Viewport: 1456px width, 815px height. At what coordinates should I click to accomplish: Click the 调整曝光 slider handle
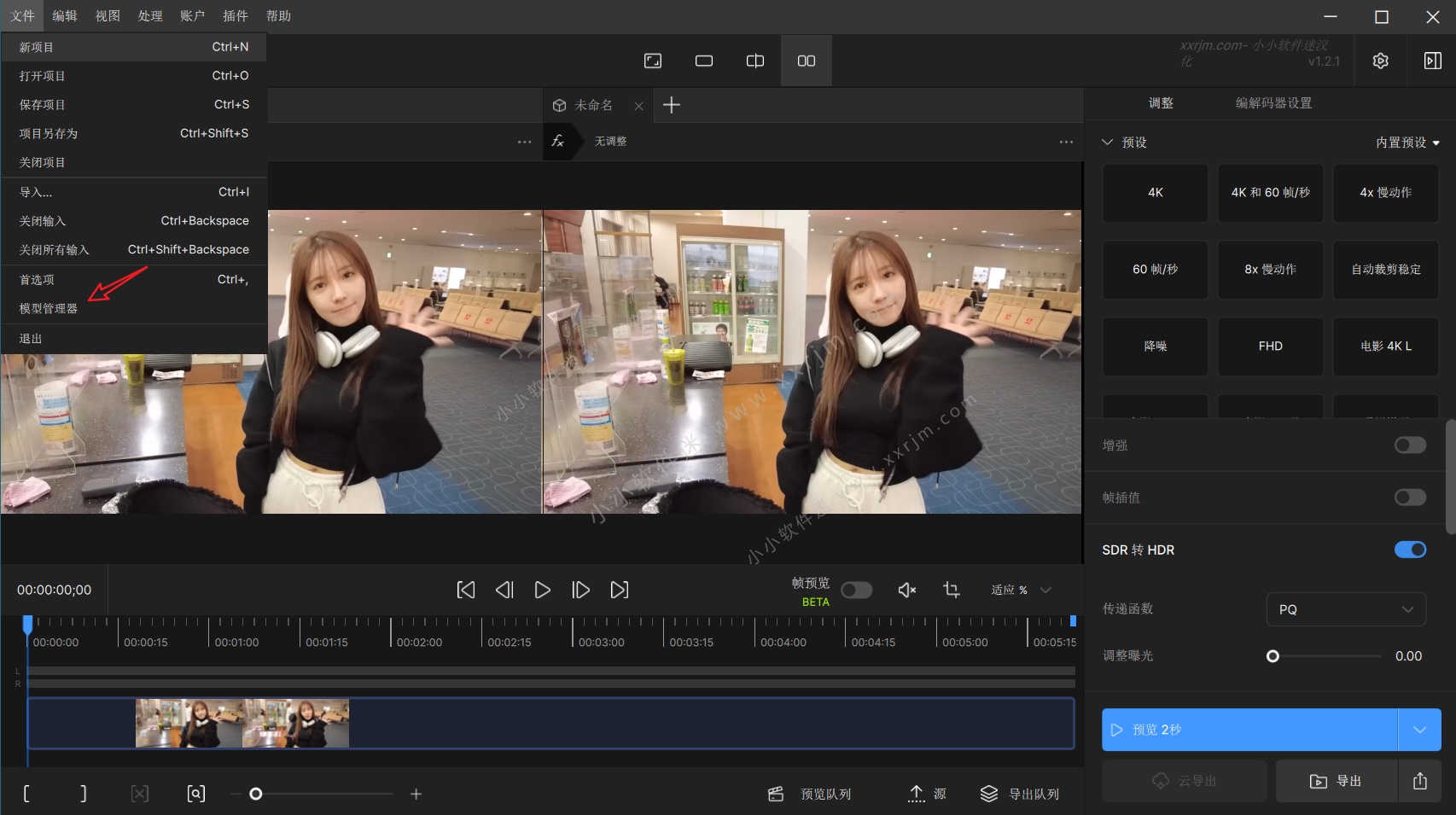1273,656
